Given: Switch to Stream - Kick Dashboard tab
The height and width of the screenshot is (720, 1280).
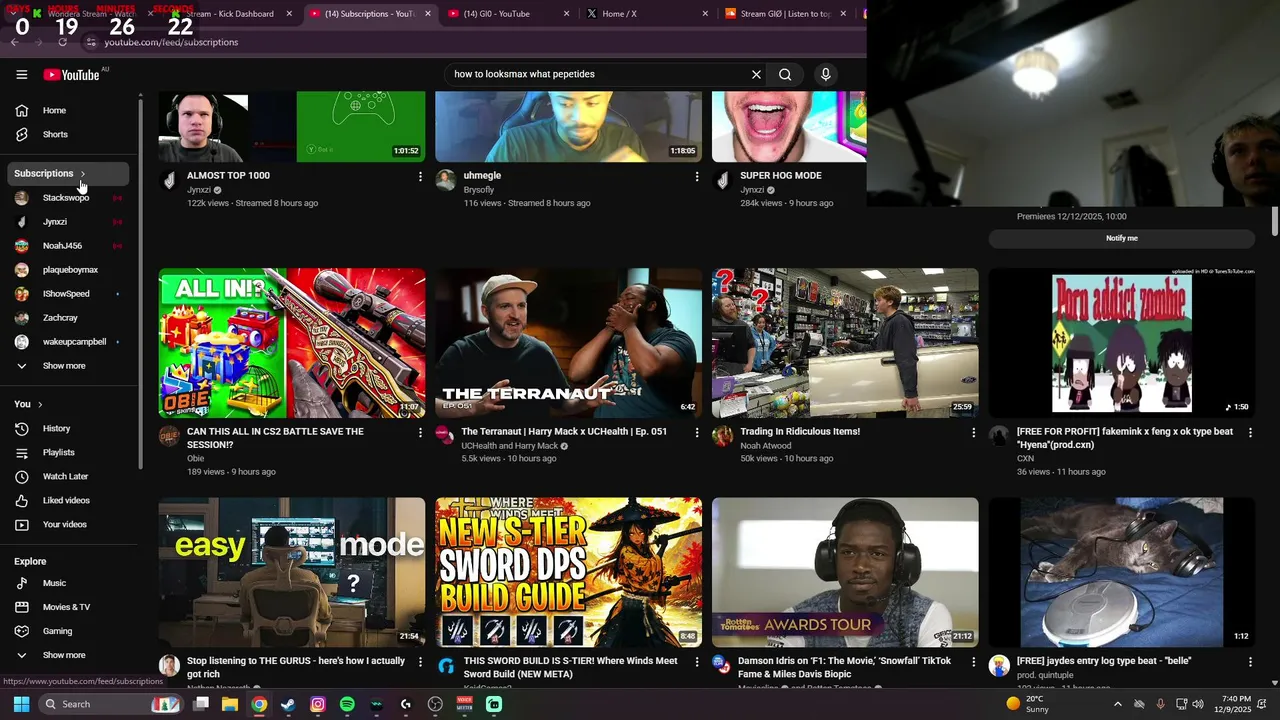Looking at the screenshot, I should pos(230,14).
